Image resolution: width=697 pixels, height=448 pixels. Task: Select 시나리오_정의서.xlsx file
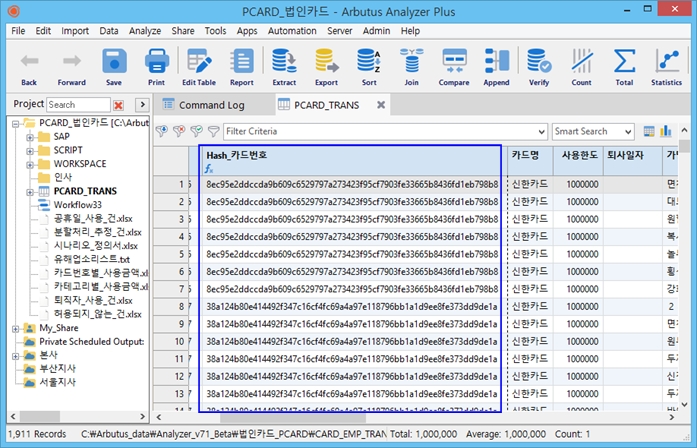tap(96, 246)
